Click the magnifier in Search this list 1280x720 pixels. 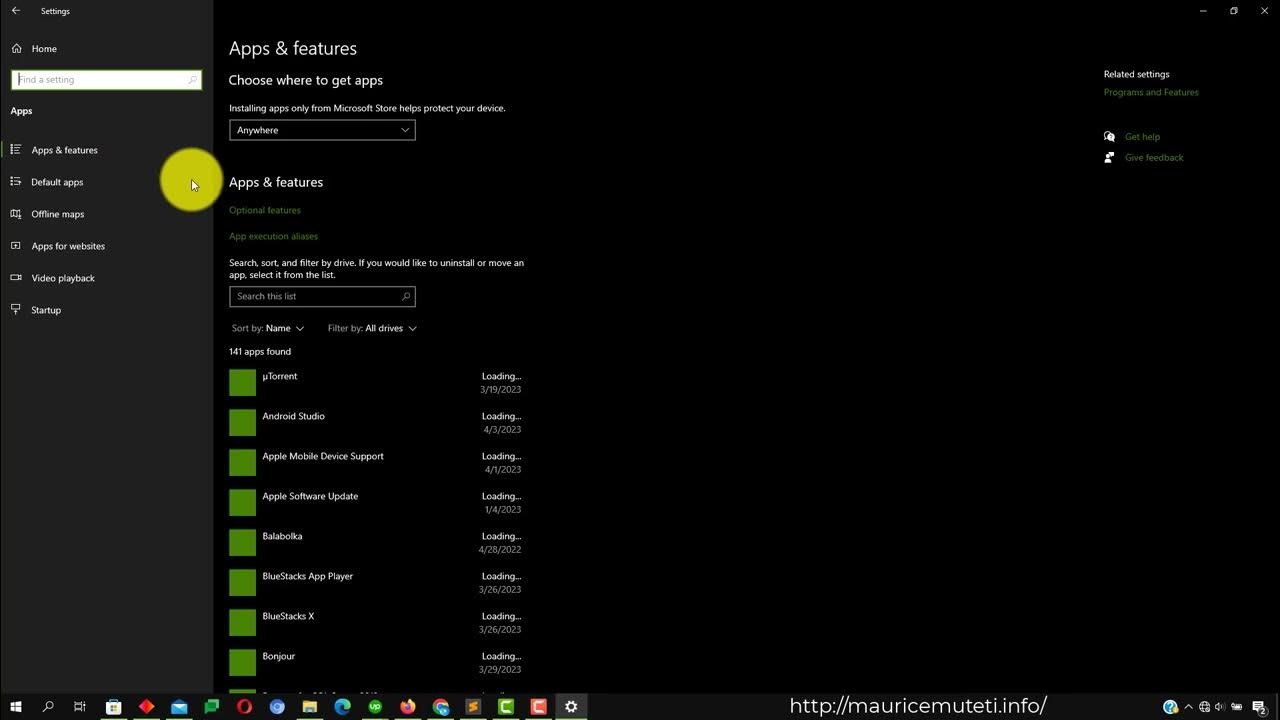405,296
